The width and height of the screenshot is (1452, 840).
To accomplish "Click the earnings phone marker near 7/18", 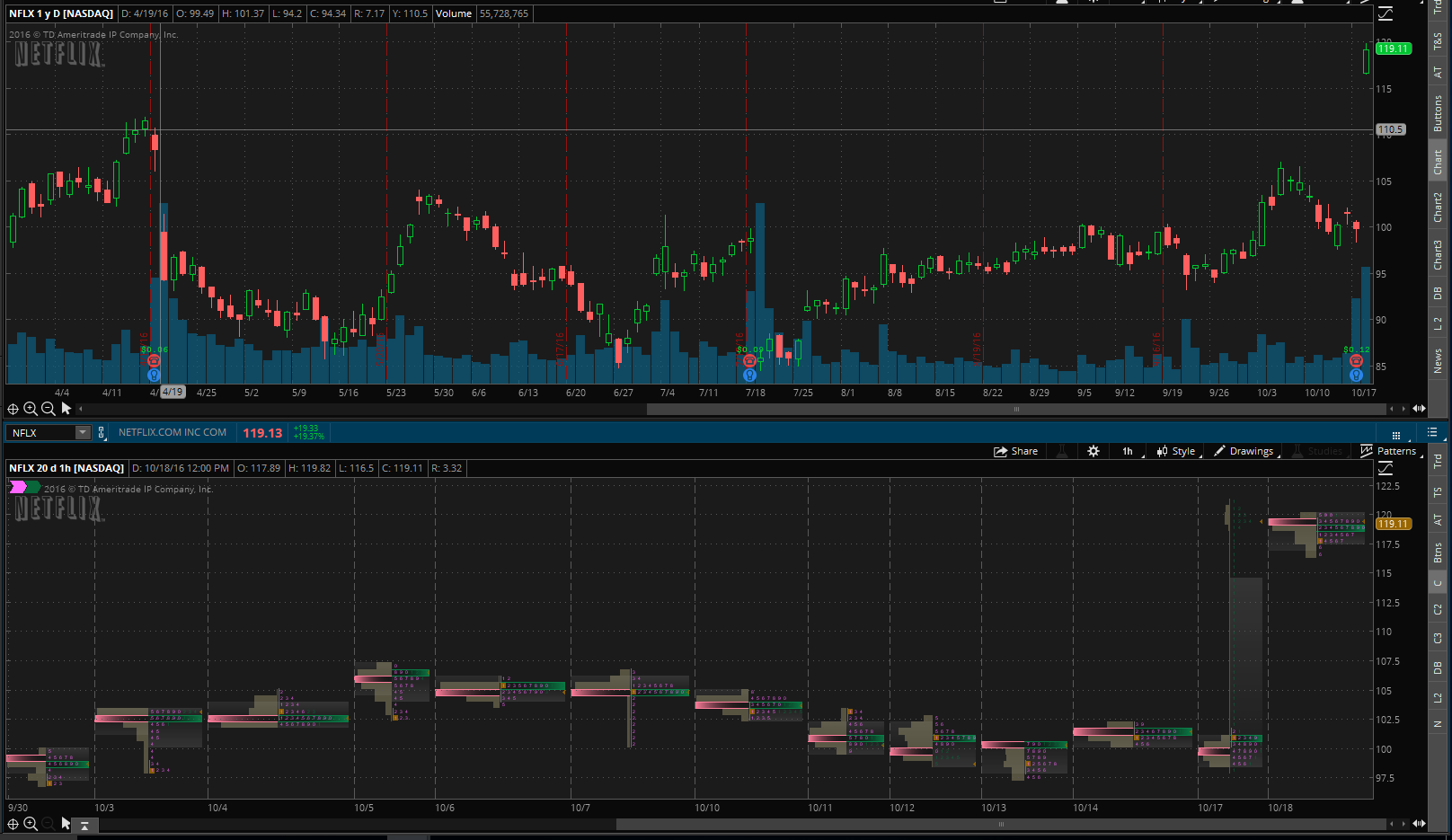I will point(749,361).
